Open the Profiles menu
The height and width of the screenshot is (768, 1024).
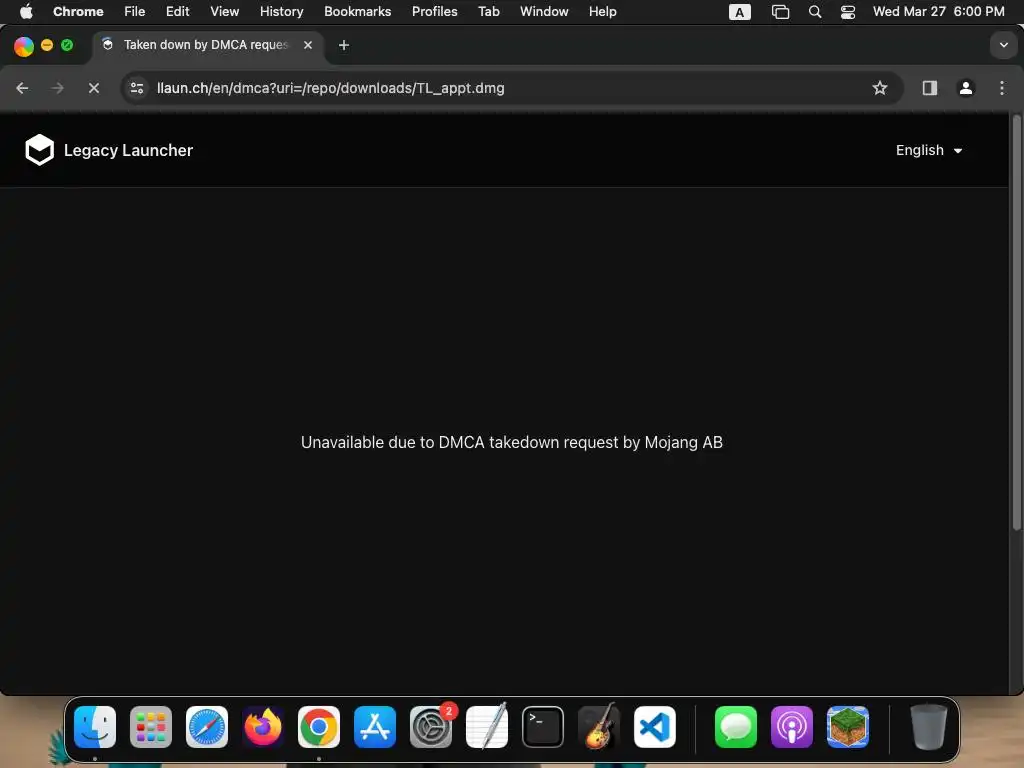coord(434,12)
